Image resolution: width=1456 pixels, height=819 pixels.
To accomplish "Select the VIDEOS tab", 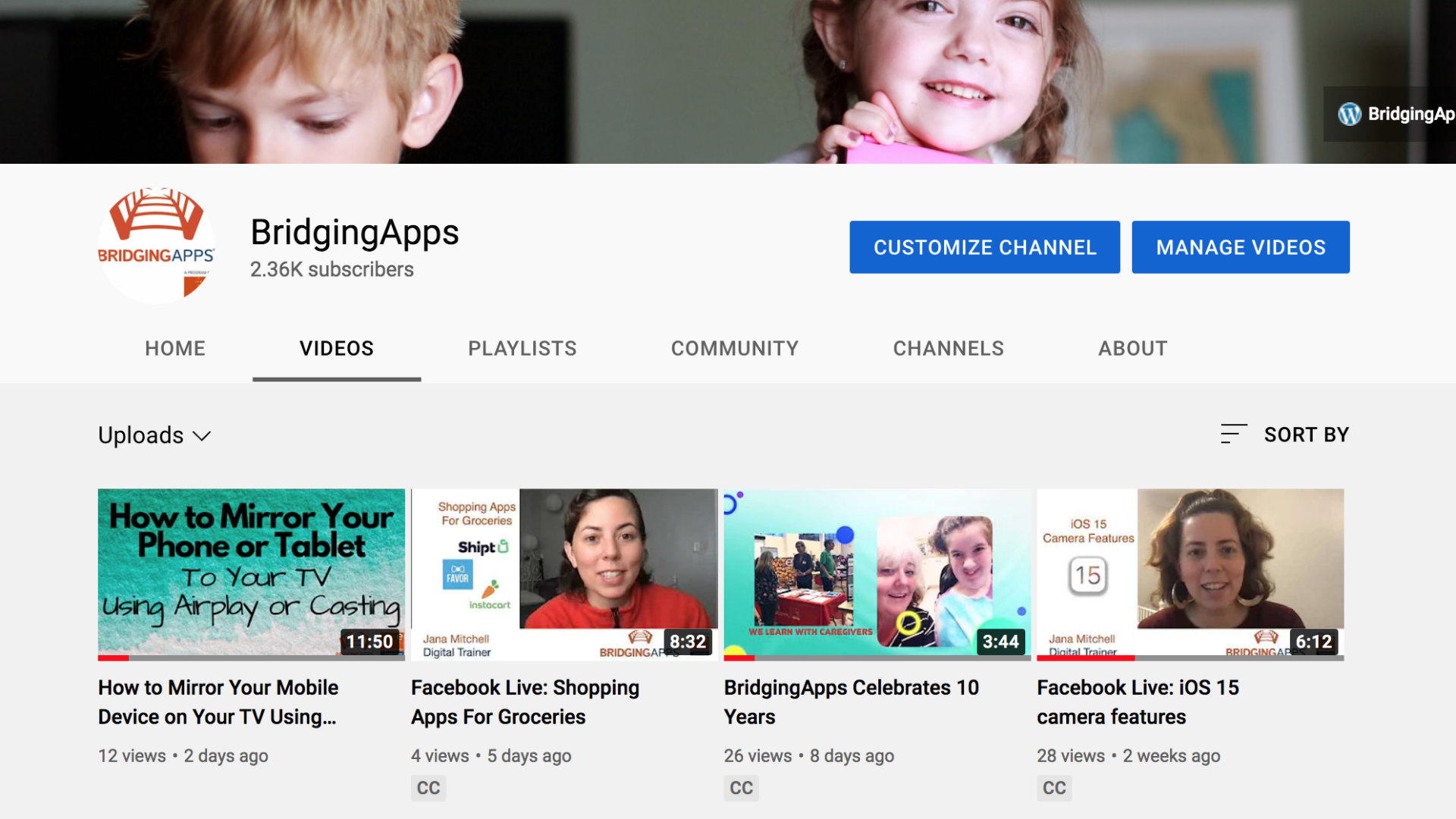I will click(x=337, y=348).
